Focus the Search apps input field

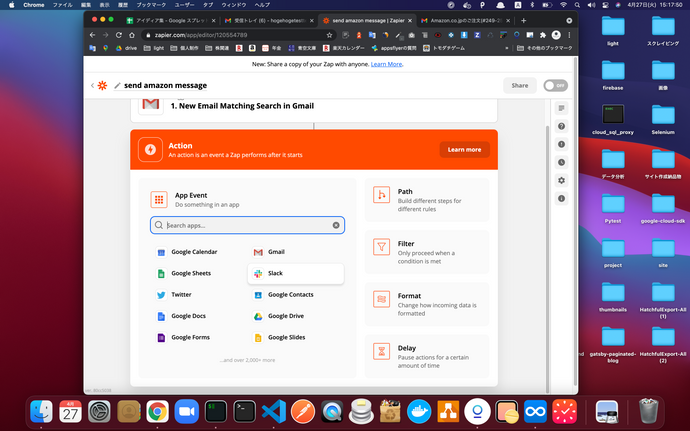(x=247, y=225)
